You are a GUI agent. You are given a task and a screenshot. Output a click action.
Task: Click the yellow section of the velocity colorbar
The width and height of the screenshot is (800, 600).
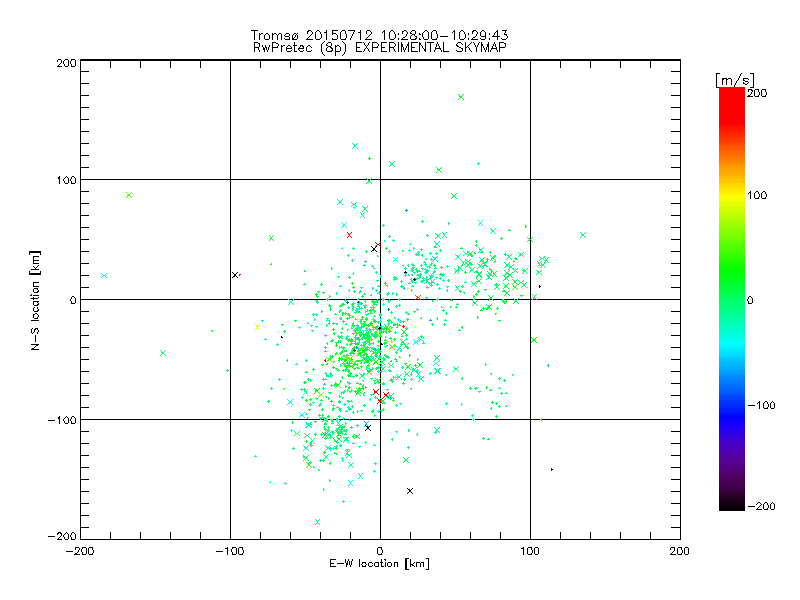click(x=732, y=196)
